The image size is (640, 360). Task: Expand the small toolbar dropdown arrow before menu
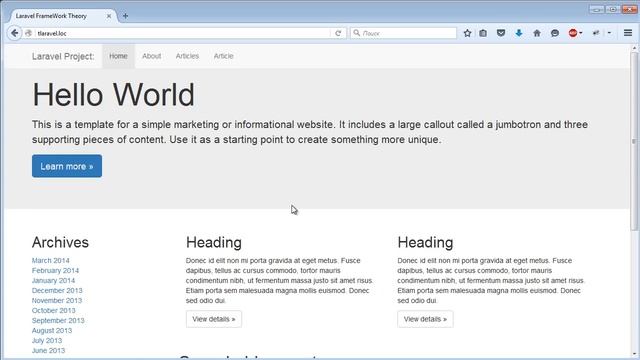click(x=609, y=33)
